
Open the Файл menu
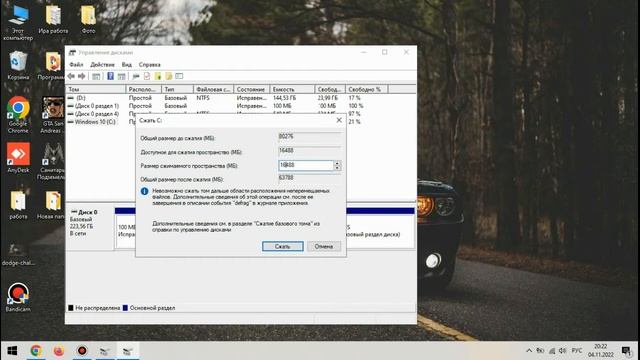pyautogui.click(x=76, y=64)
